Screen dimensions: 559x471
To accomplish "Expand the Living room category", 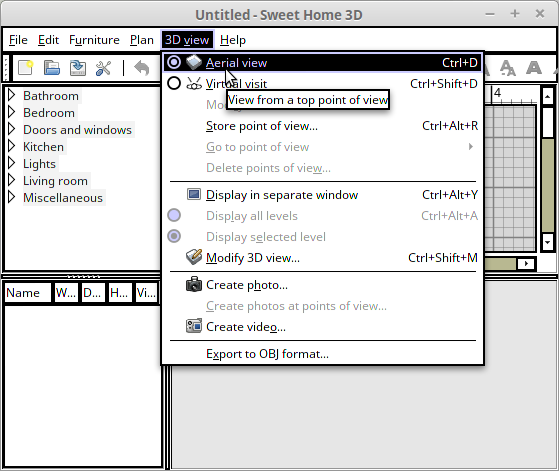I will click(x=11, y=180).
